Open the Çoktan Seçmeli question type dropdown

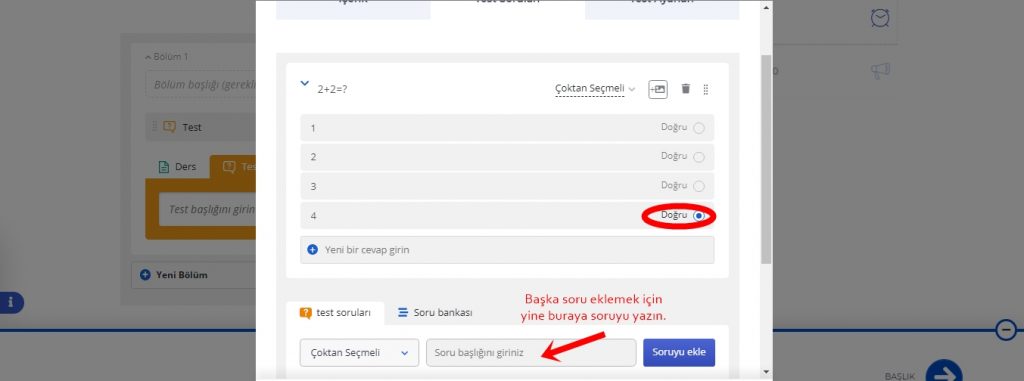(x=595, y=89)
